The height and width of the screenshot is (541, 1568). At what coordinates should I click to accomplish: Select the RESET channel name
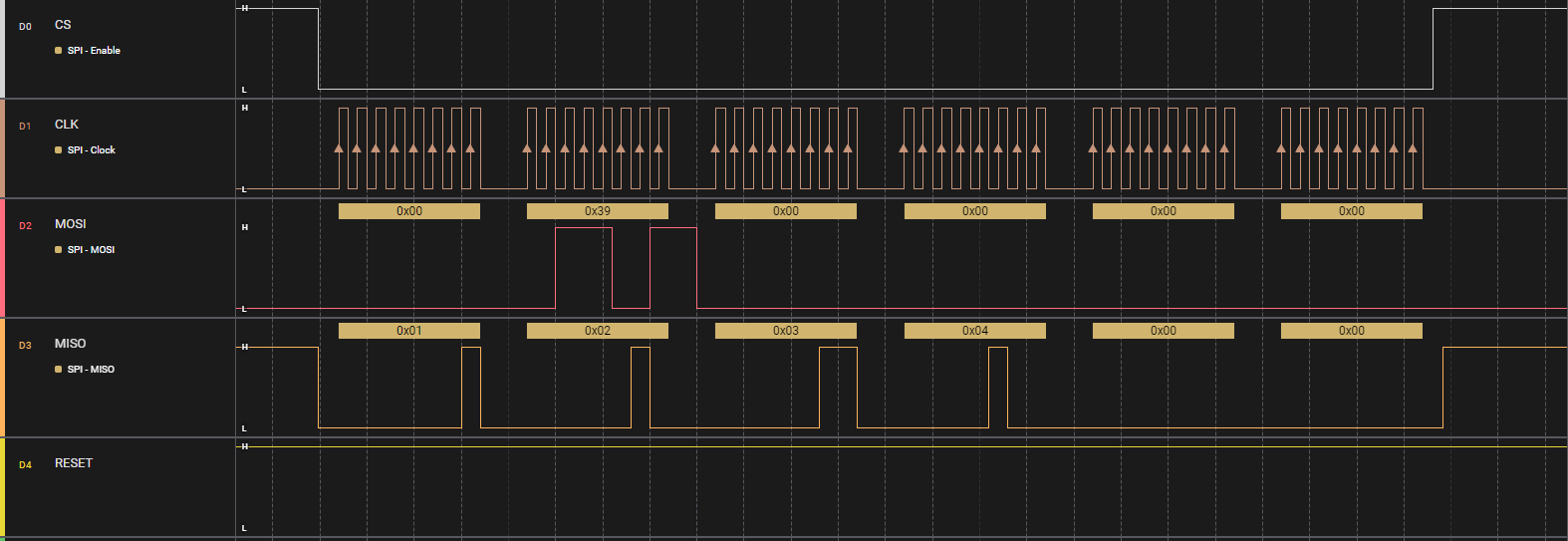(x=74, y=463)
